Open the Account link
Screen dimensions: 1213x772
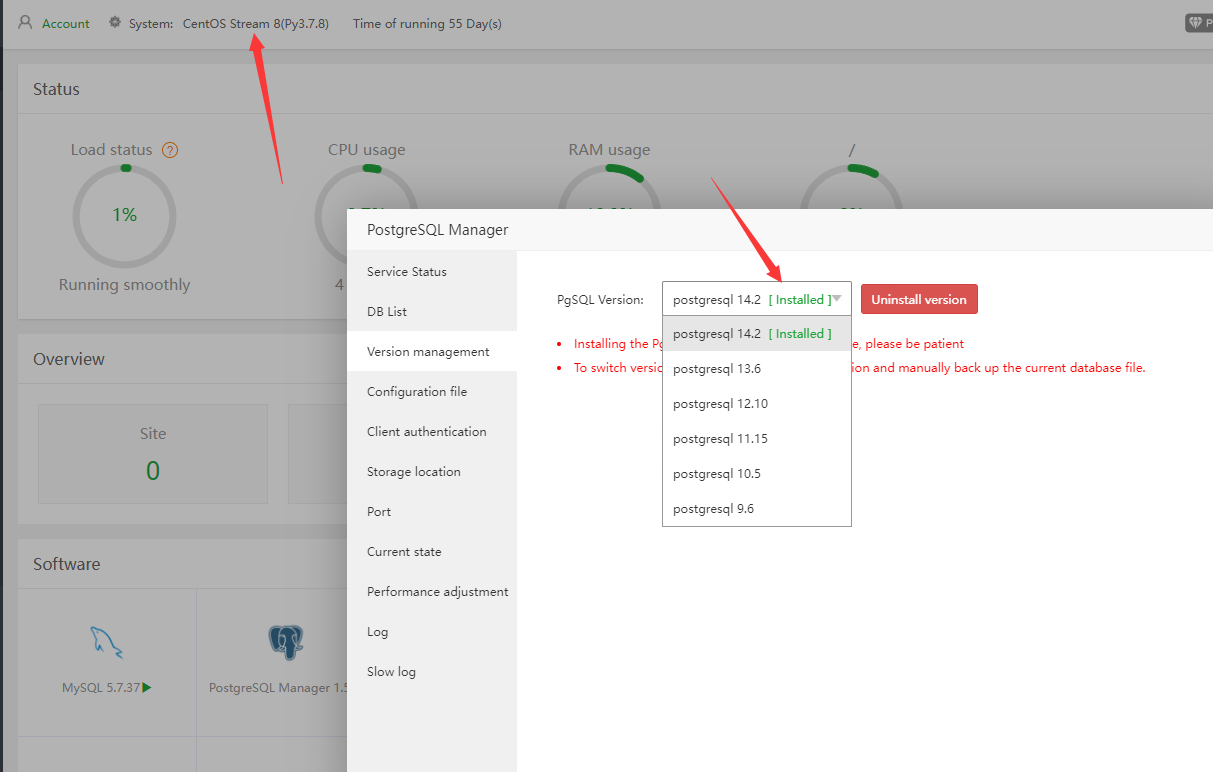tap(66, 23)
